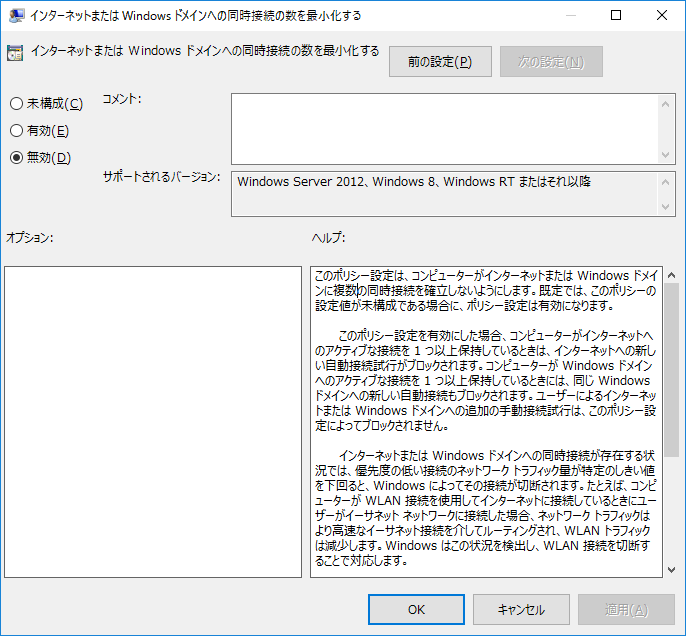Click the サポートされるバージョン: label
The image size is (686, 636).
[x=161, y=177]
